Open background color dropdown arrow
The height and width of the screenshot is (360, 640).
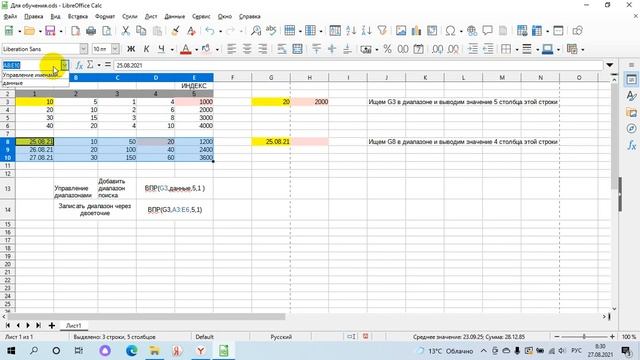coord(217,49)
